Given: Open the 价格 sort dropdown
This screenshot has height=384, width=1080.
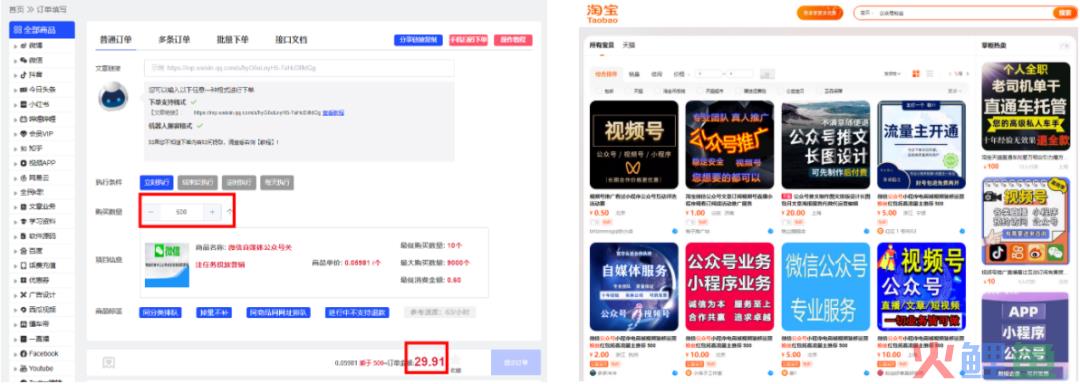Looking at the screenshot, I should tap(680, 74).
